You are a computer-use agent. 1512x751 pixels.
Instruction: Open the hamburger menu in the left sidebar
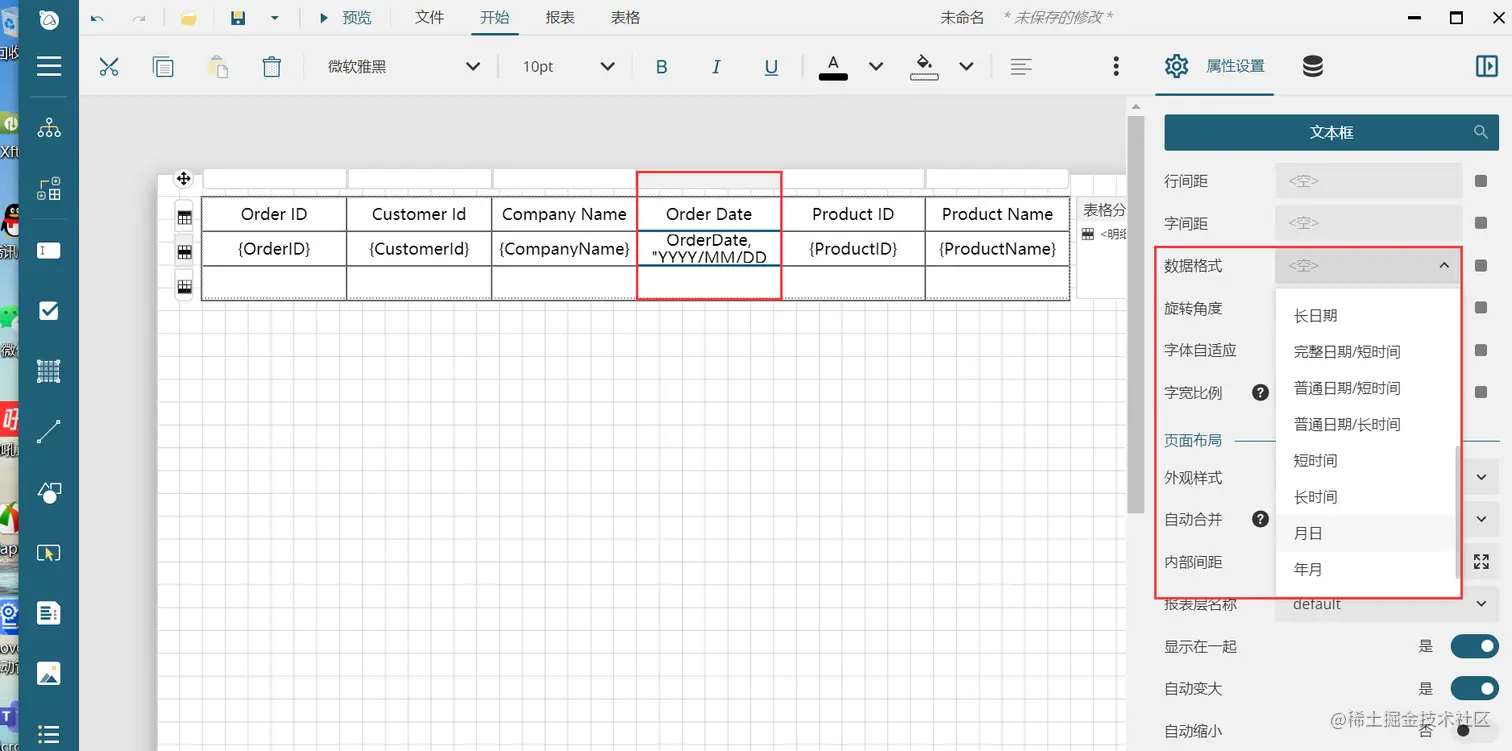coord(49,66)
